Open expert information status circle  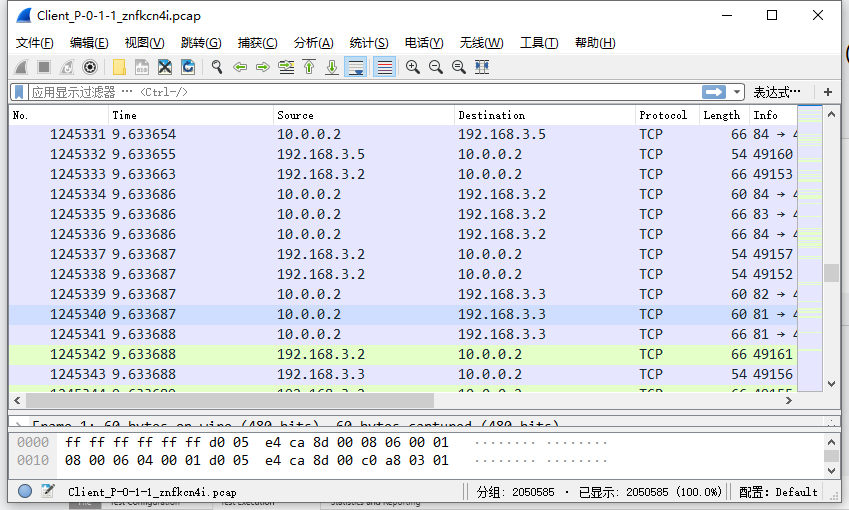(25, 491)
